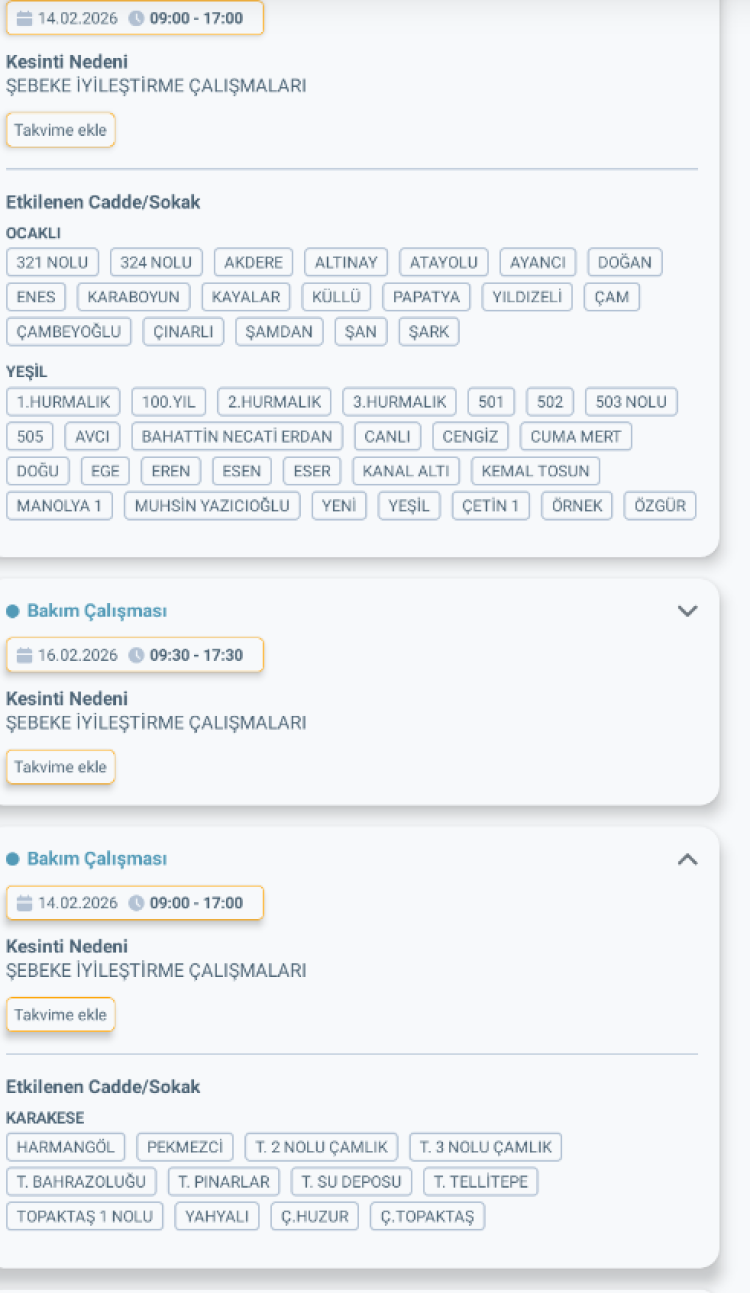The height and width of the screenshot is (1293, 750).
Task: Select the MUHSİN YAZICIOĞLU street tag
Action: 212,506
